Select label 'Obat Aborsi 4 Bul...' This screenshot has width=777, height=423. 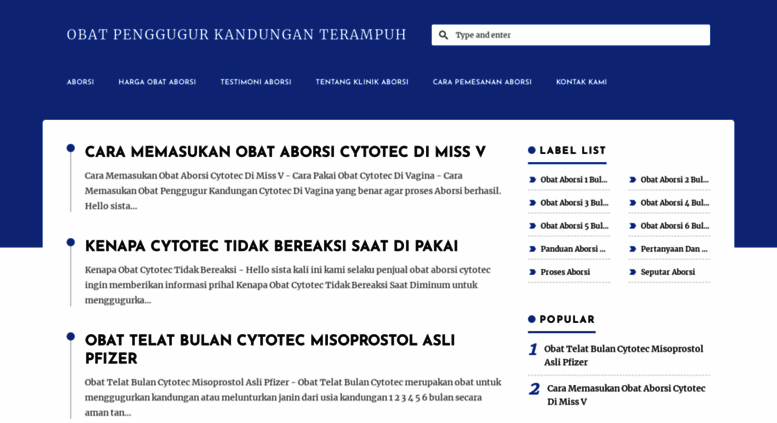pyautogui.click(x=675, y=203)
